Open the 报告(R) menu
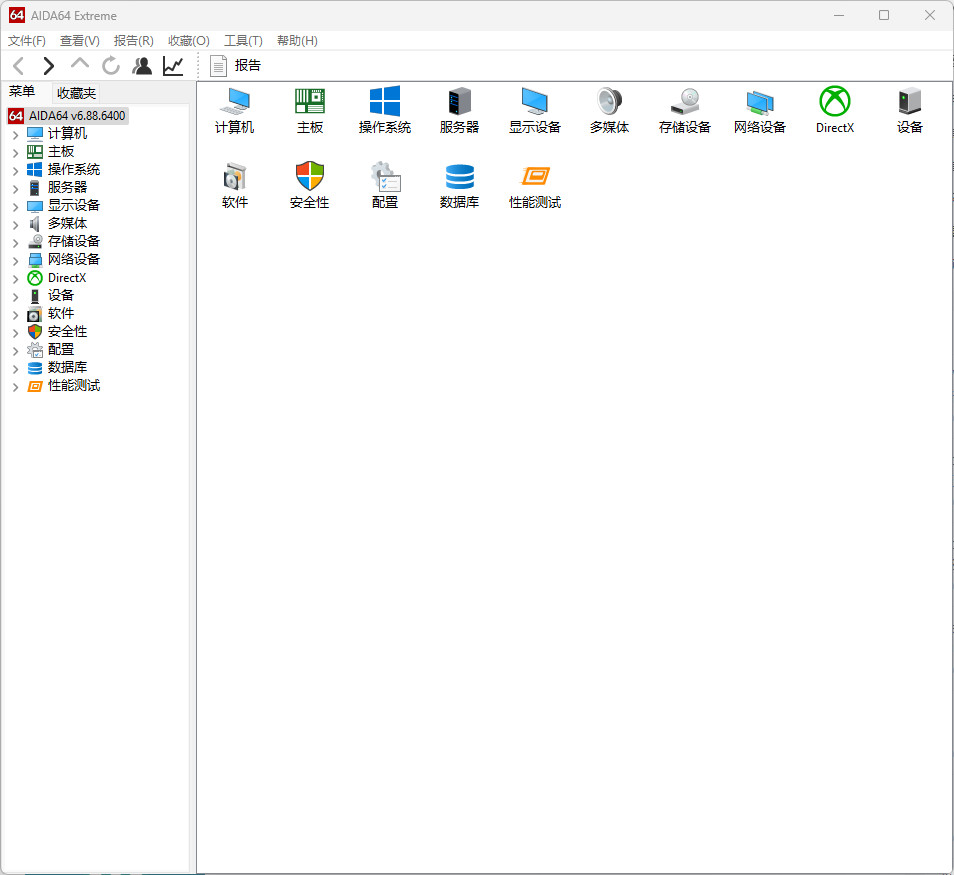Image resolution: width=954 pixels, height=875 pixels. [133, 41]
